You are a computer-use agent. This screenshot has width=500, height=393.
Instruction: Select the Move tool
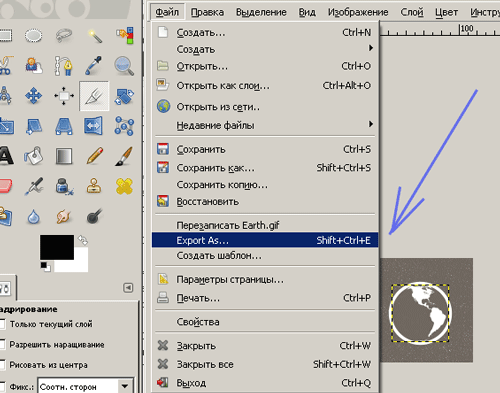pos(33,96)
